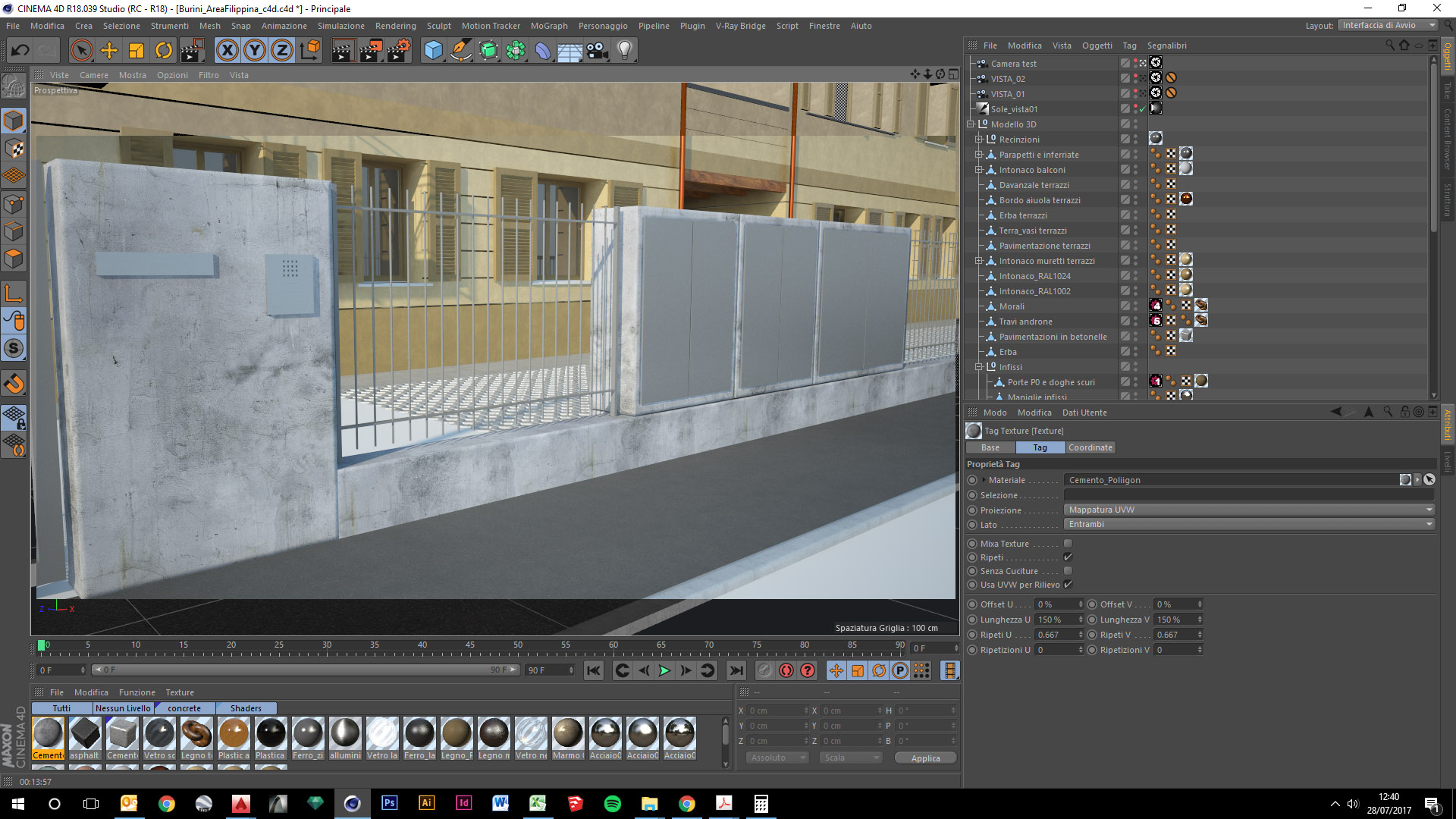Open the Light object icon
Screen dimensions: 1456x819
pyautogui.click(x=624, y=51)
